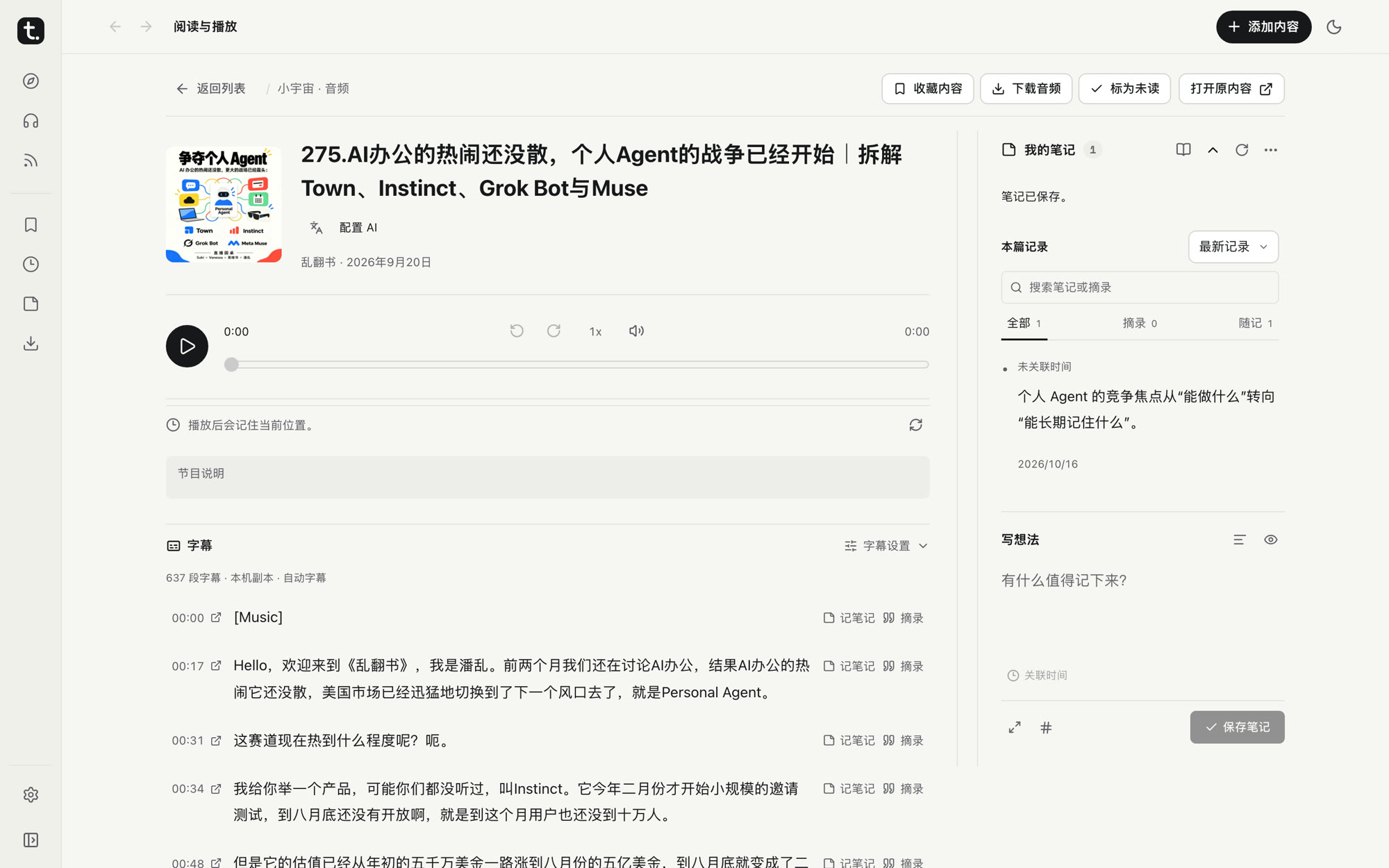Focus the 搜索笔记或摘录 search field
1389x868 pixels.
(1139, 287)
